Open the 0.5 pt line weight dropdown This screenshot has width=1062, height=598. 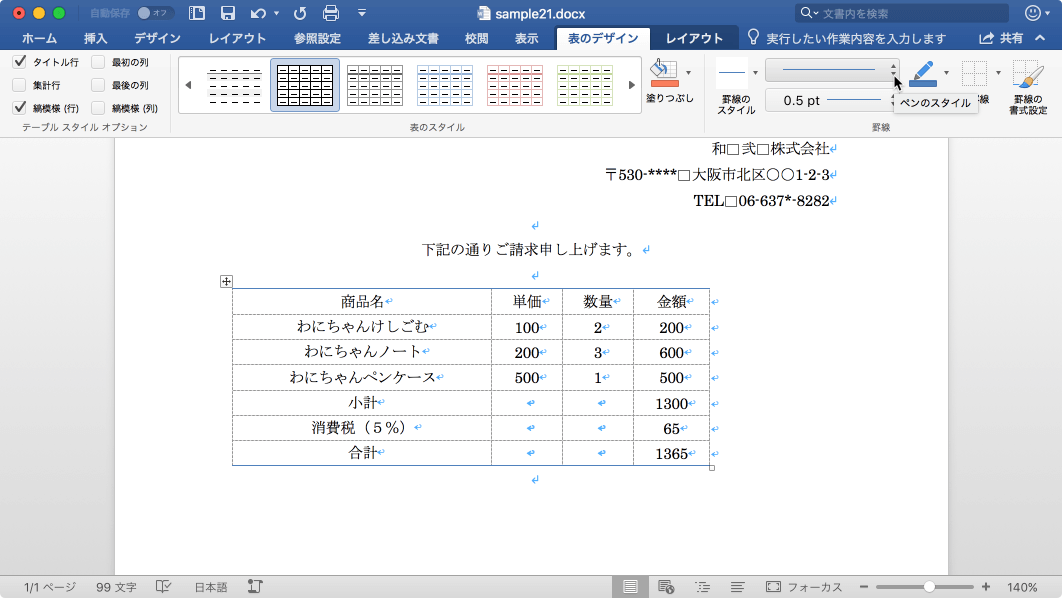832,100
